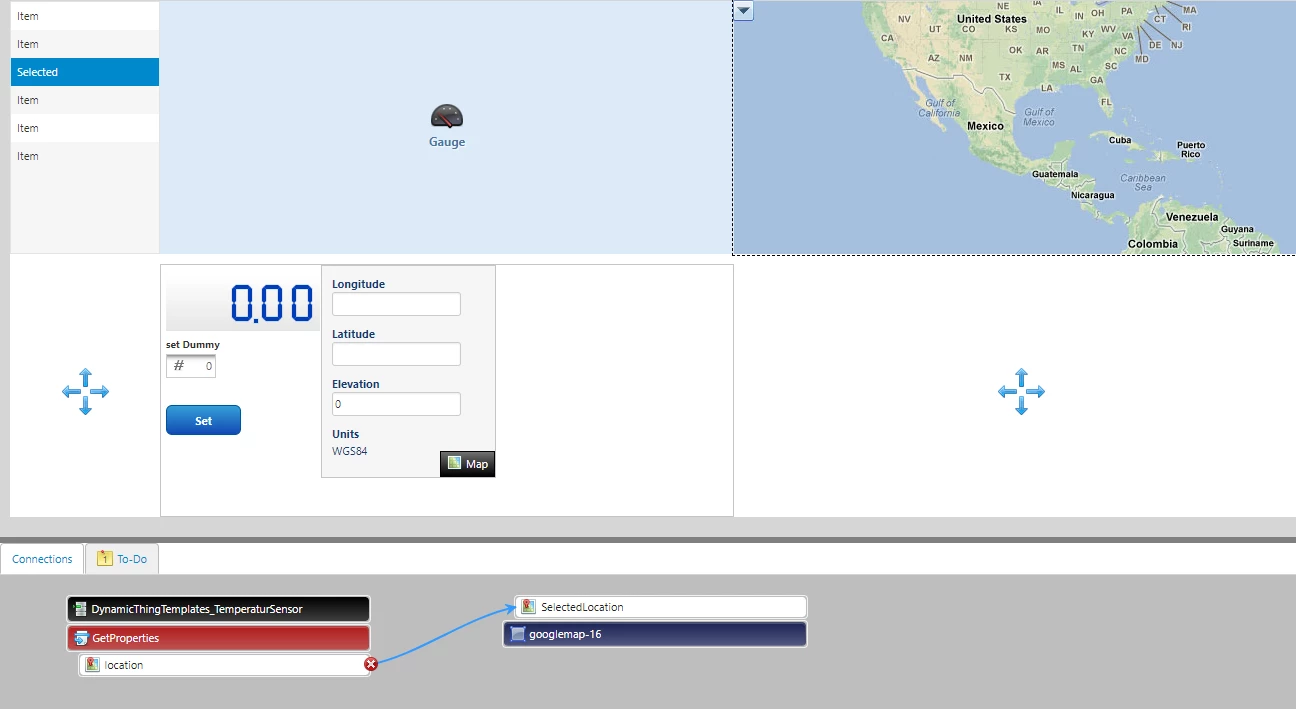Click the Gulf of California map label
Image resolution: width=1296 pixels, height=709 pixels.
pyautogui.click(x=940, y=108)
